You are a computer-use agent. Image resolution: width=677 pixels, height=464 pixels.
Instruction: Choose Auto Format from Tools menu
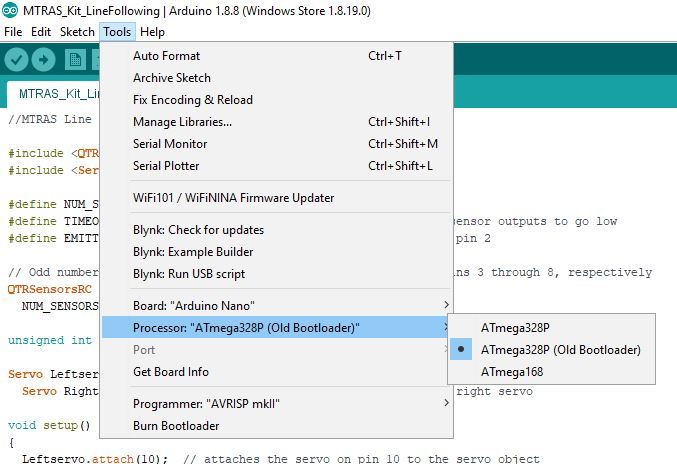tap(276, 56)
